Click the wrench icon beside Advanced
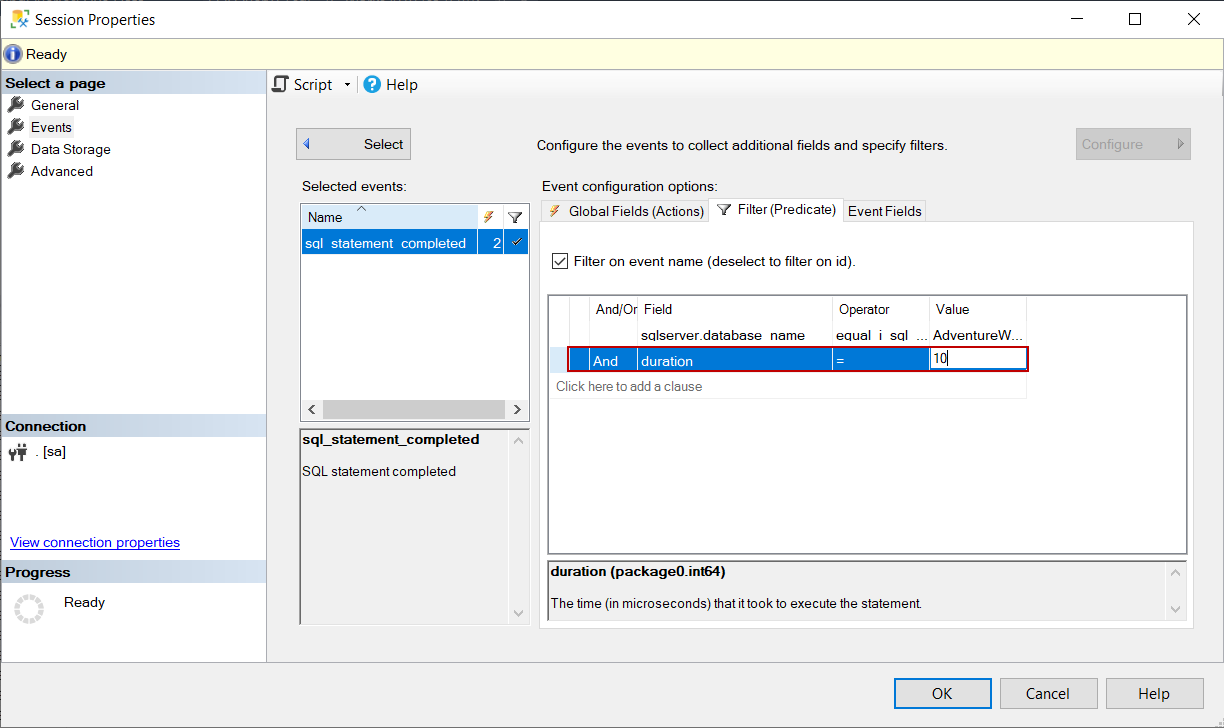The image size is (1224, 728). [x=16, y=171]
